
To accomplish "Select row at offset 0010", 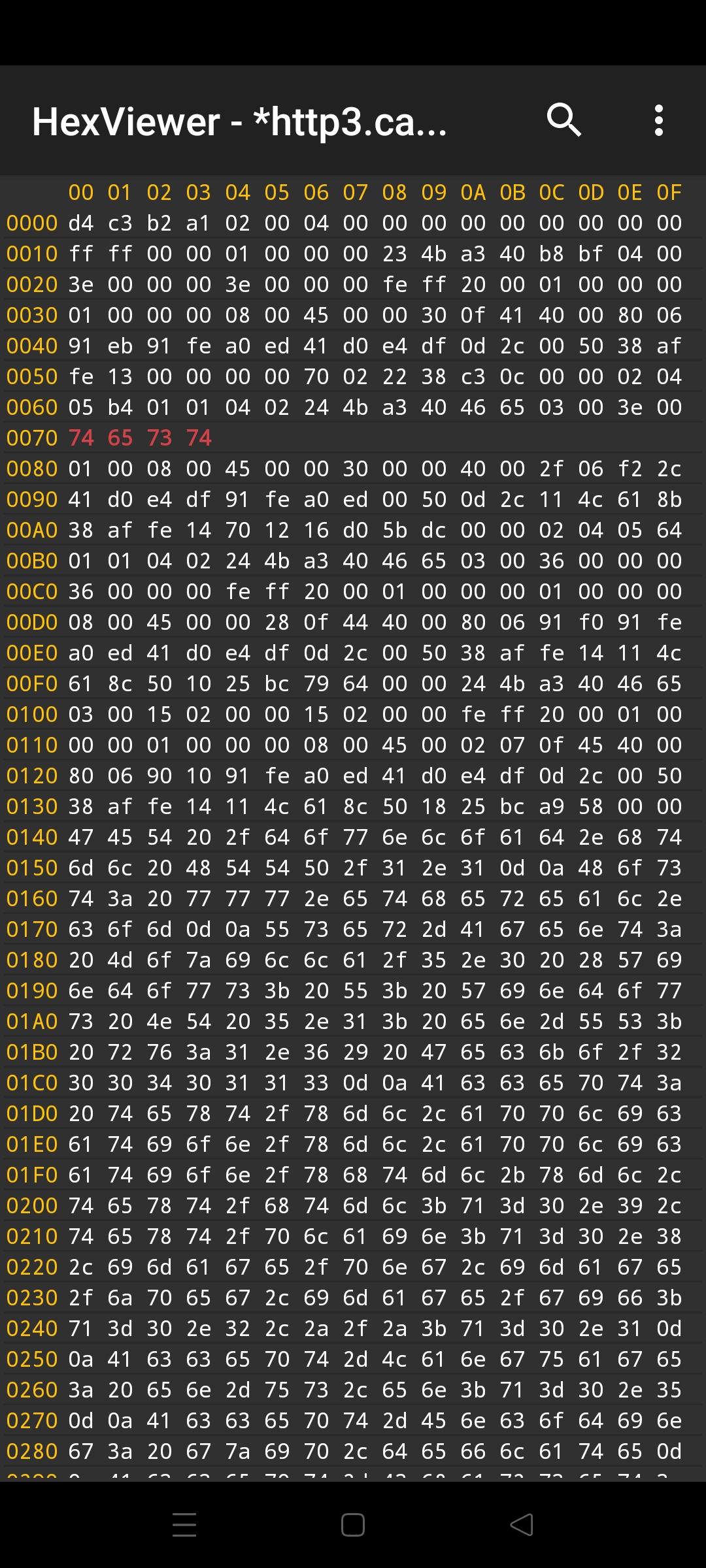I will pyautogui.click(x=353, y=253).
